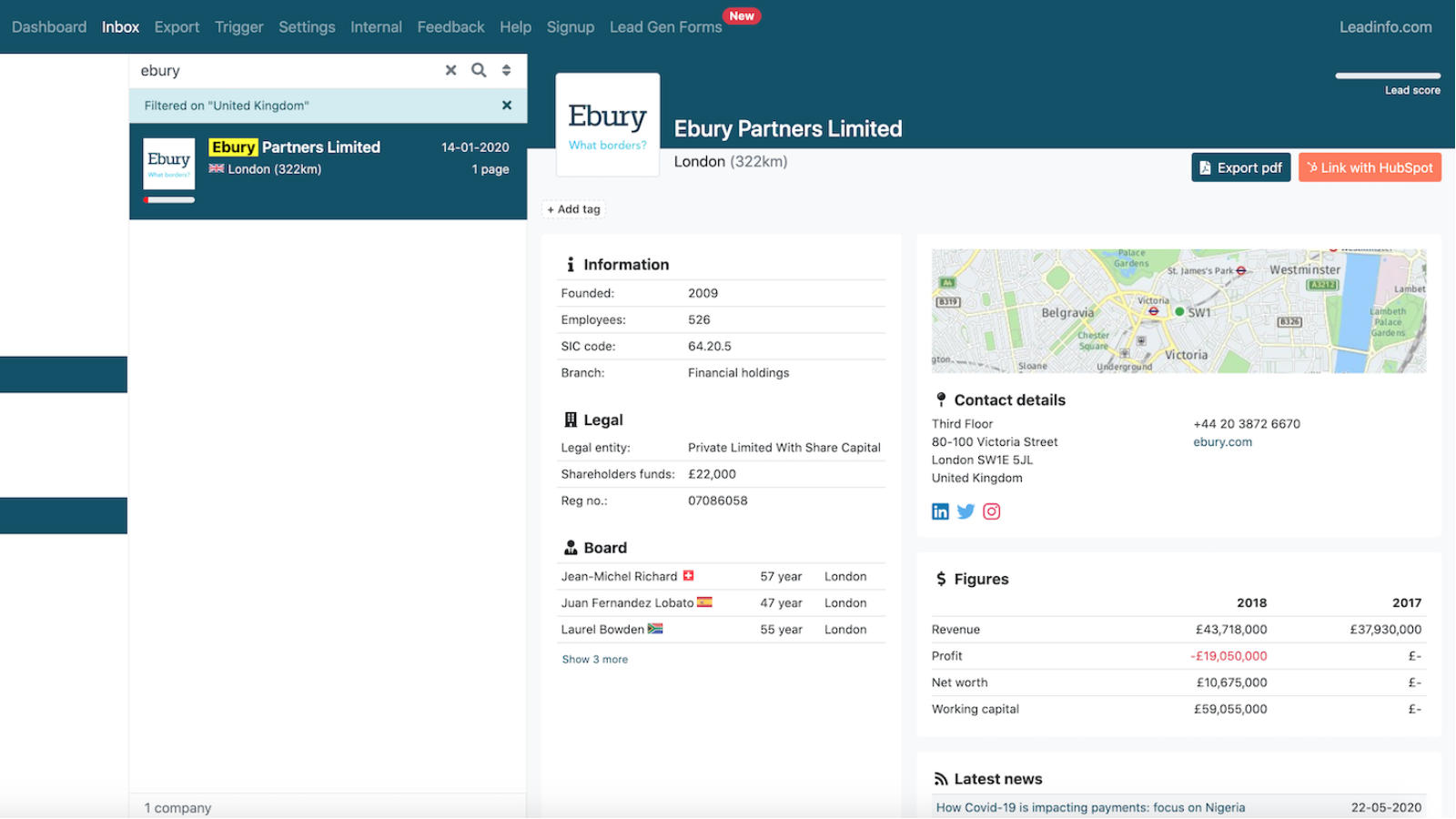This screenshot has width=1456, height=819.
Task: Adjust the Lead score slider
Action: click(1387, 77)
